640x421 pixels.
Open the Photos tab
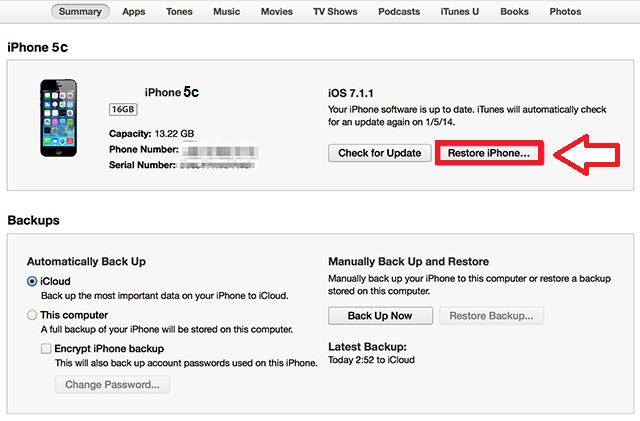565,11
